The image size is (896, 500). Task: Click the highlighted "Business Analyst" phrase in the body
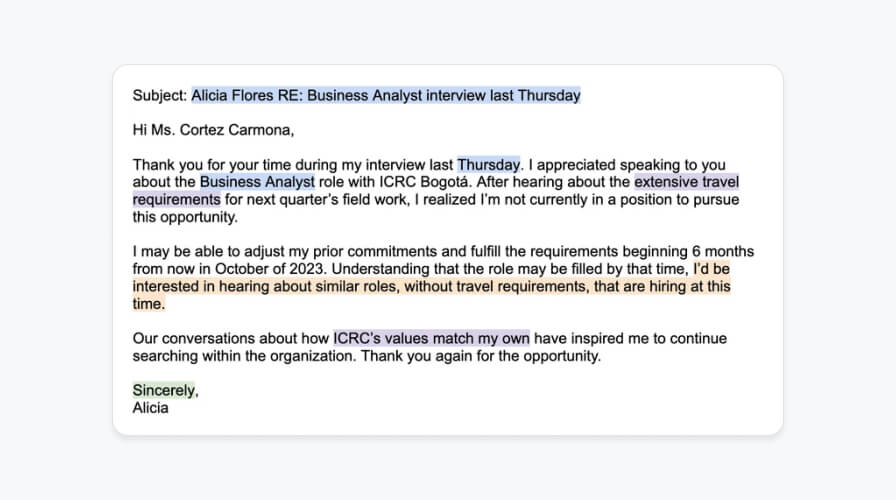coord(257,182)
